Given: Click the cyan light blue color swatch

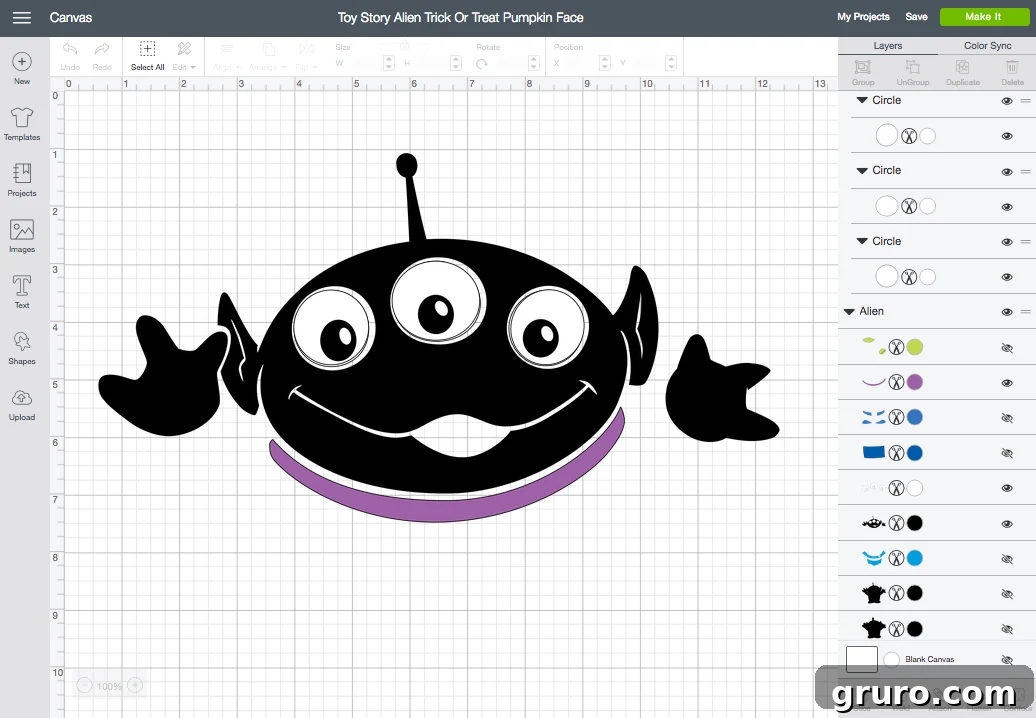Looking at the screenshot, I should pyautogui.click(x=914, y=559).
